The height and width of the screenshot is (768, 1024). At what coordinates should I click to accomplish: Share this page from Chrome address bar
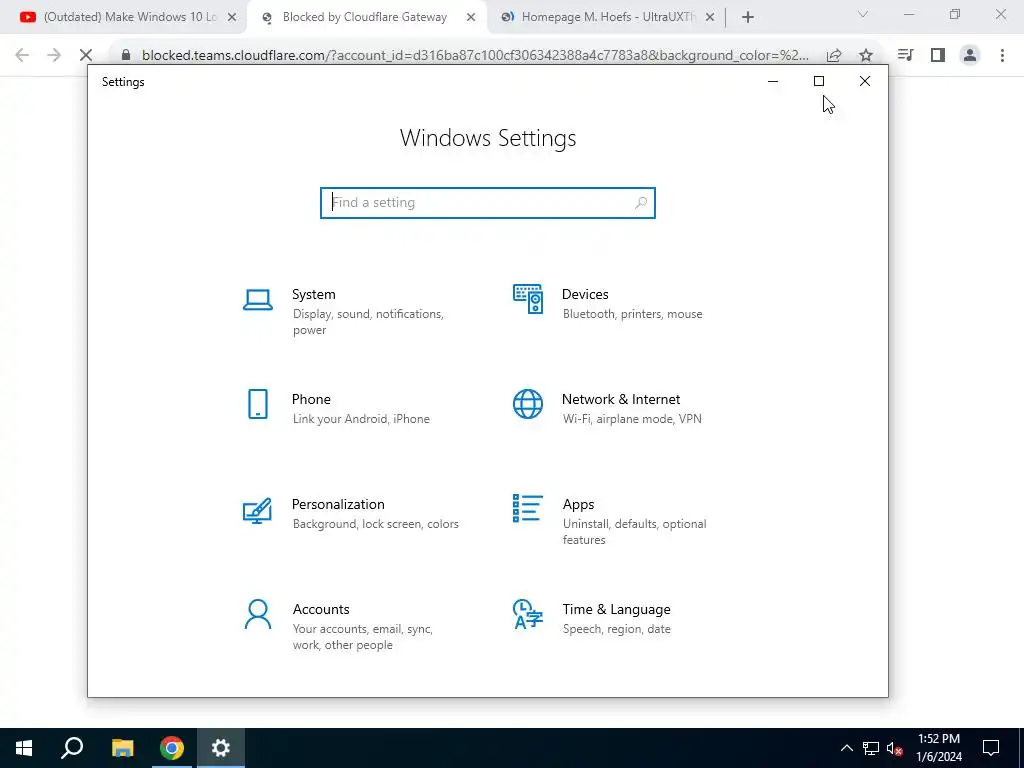click(834, 56)
